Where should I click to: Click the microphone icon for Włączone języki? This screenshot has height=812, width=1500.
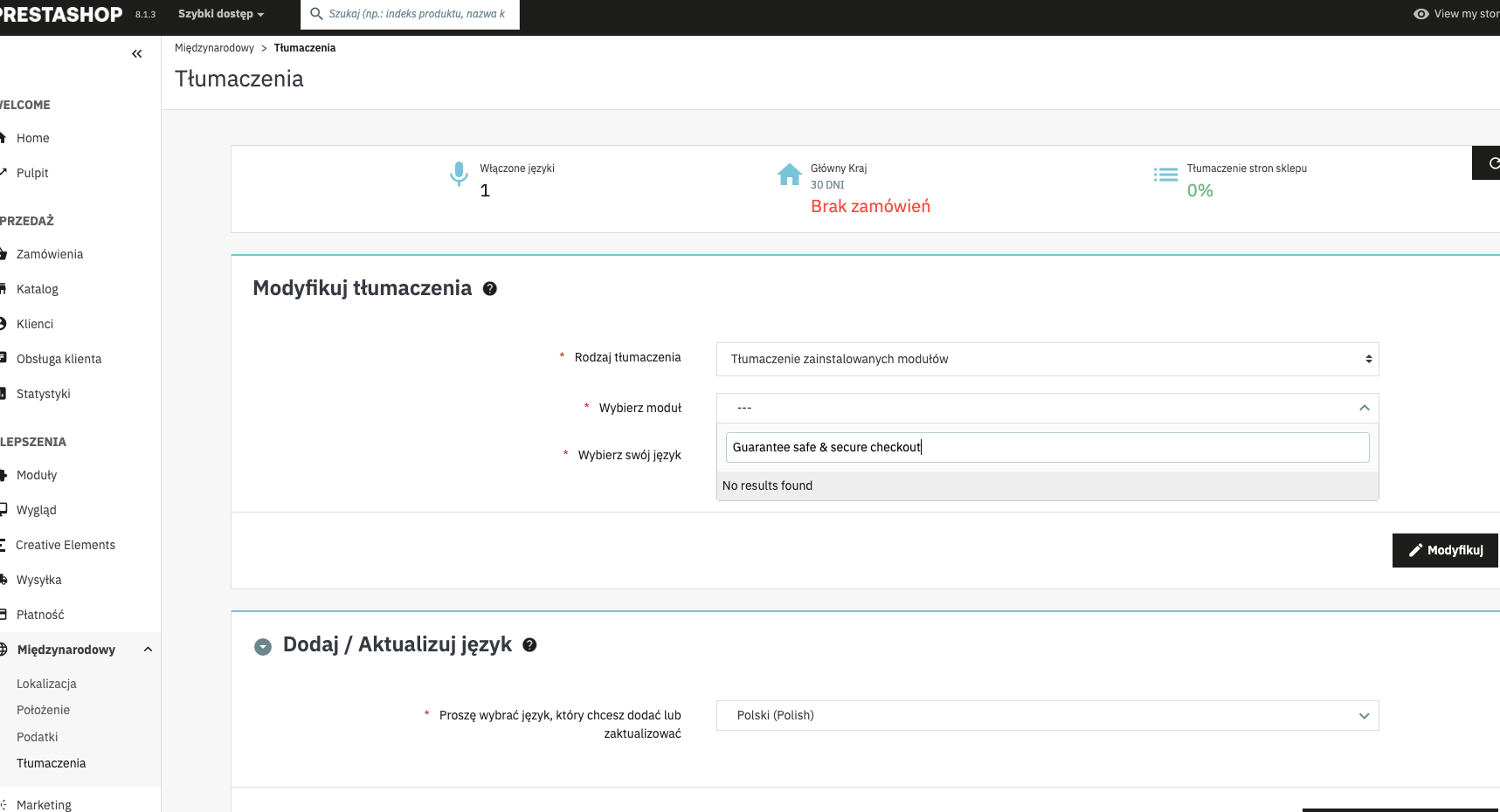[x=459, y=175]
